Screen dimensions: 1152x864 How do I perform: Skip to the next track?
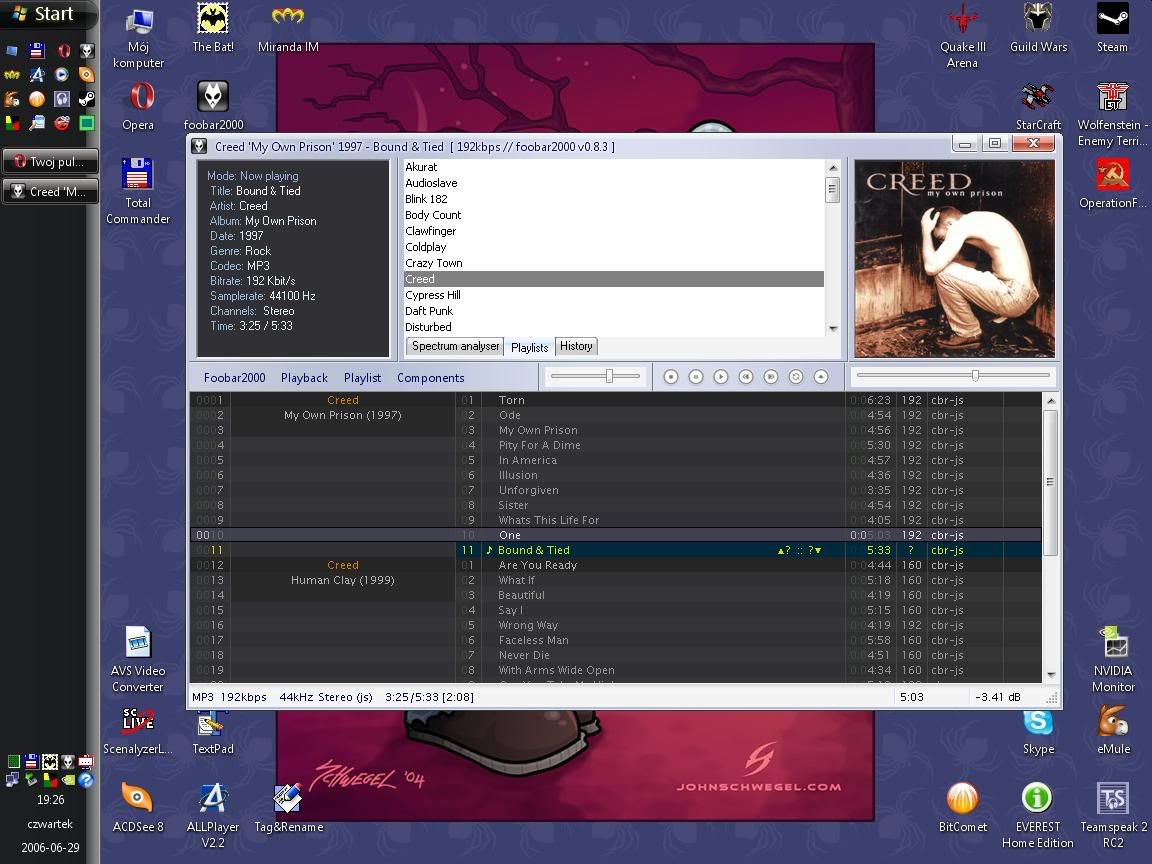771,377
